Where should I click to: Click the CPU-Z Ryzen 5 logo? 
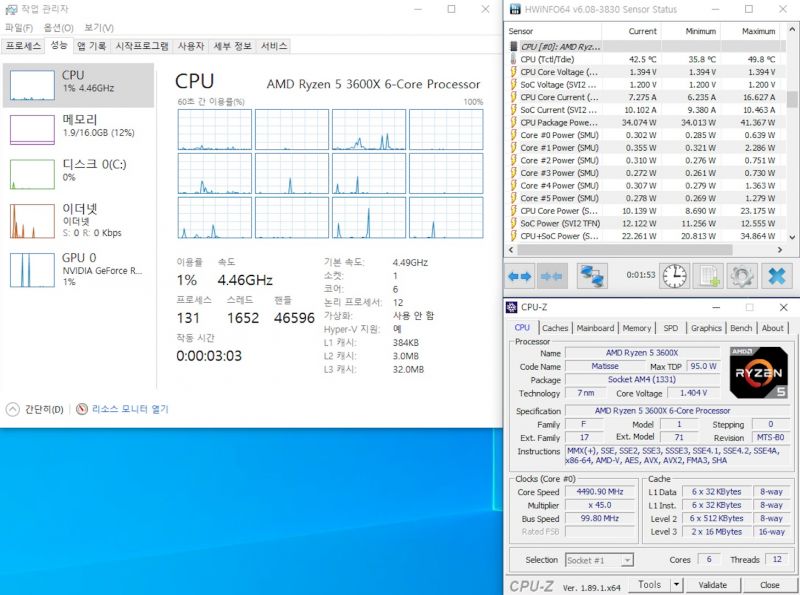(759, 373)
